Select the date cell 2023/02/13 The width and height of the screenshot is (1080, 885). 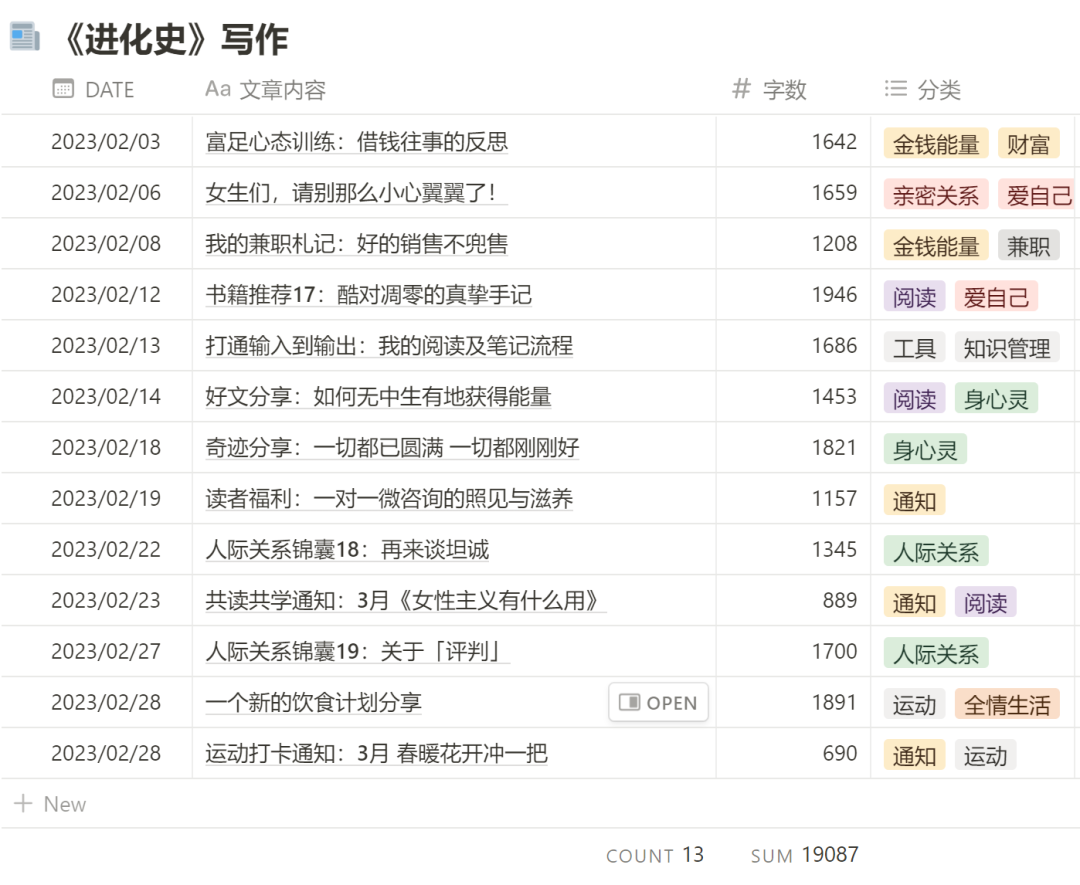click(x=106, y=346)
